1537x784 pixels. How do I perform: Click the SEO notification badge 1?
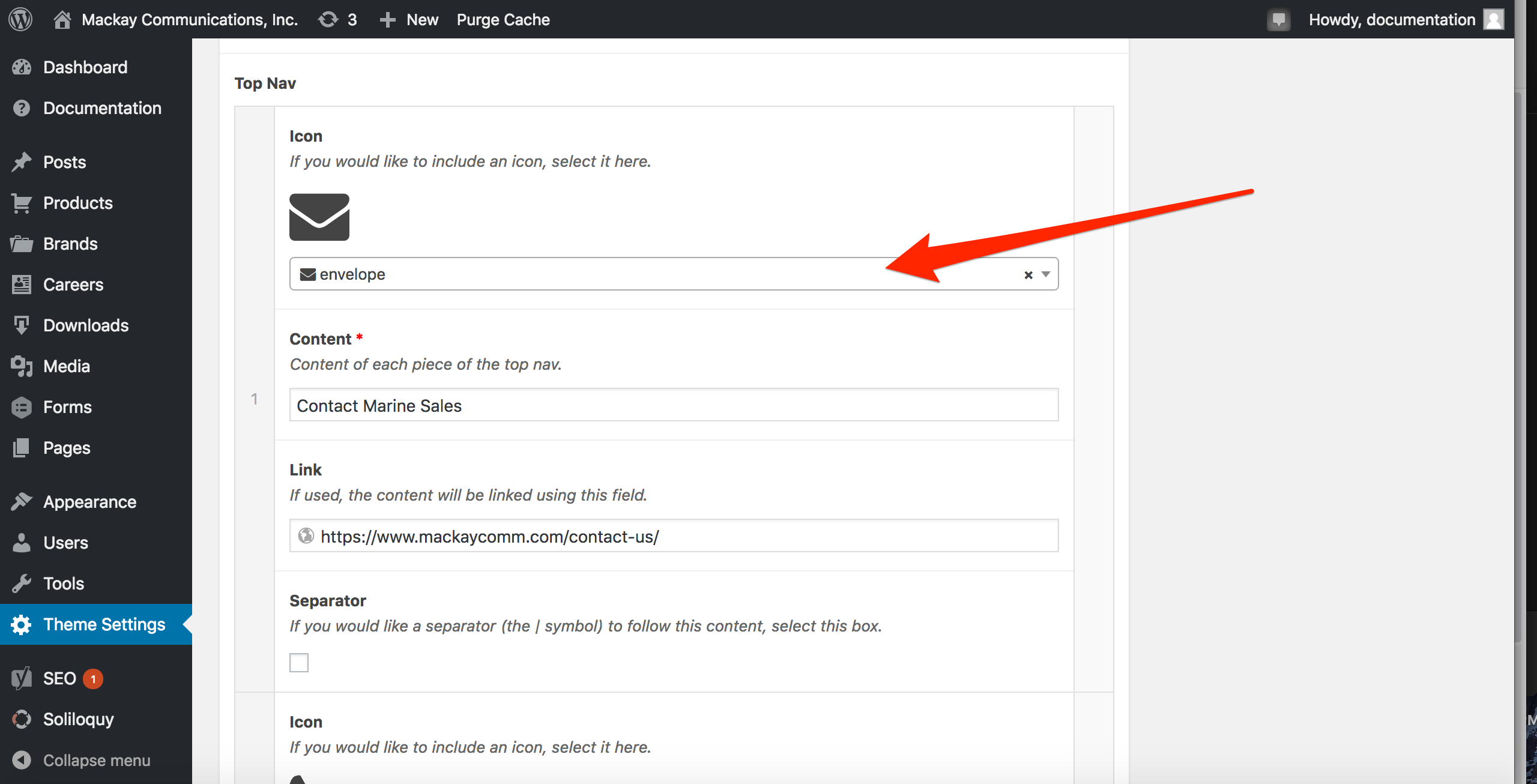point(93,679)
